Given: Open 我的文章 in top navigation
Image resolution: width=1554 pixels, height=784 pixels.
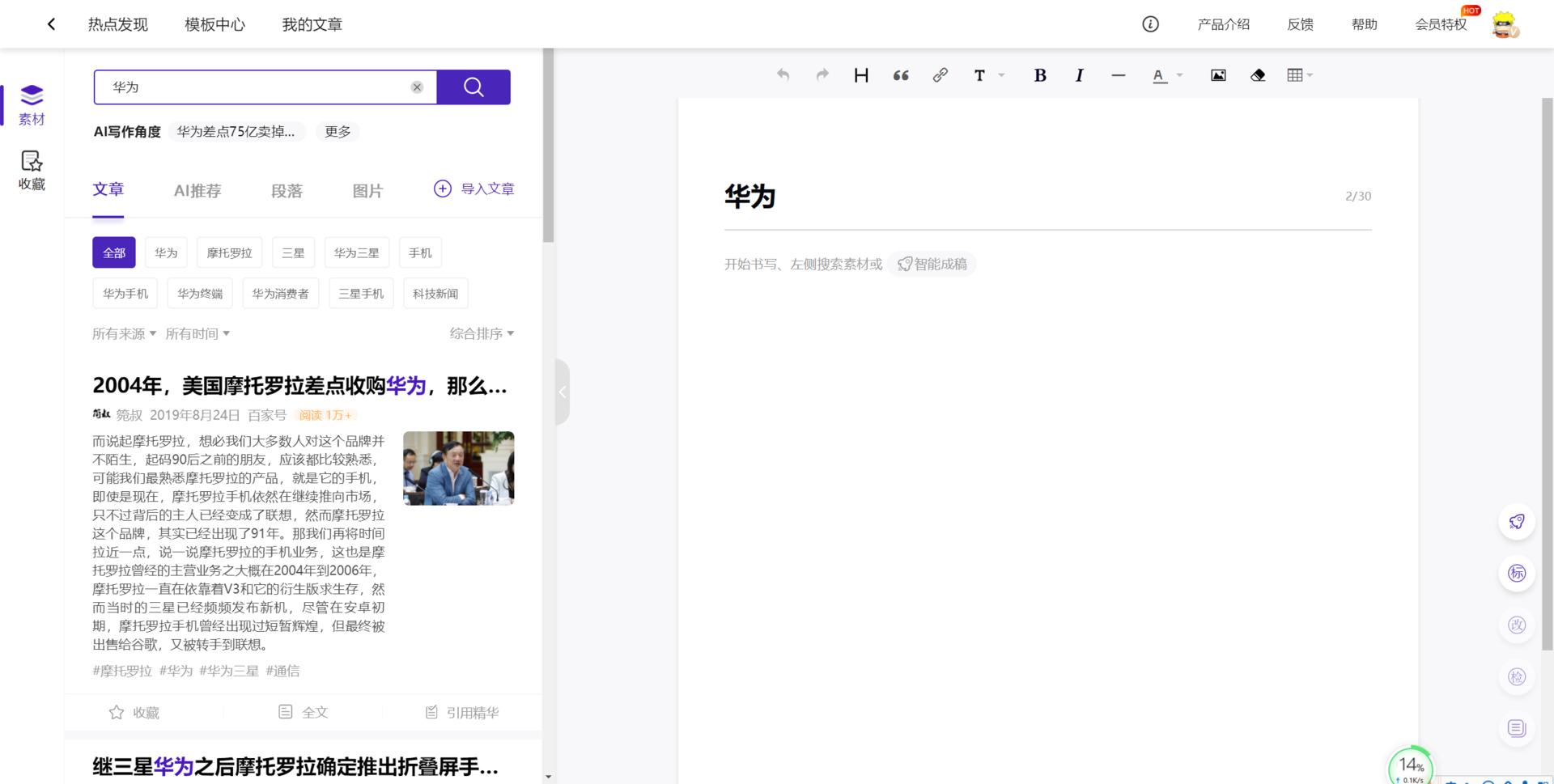Looking at the screenshot, I should coord(312,24).
